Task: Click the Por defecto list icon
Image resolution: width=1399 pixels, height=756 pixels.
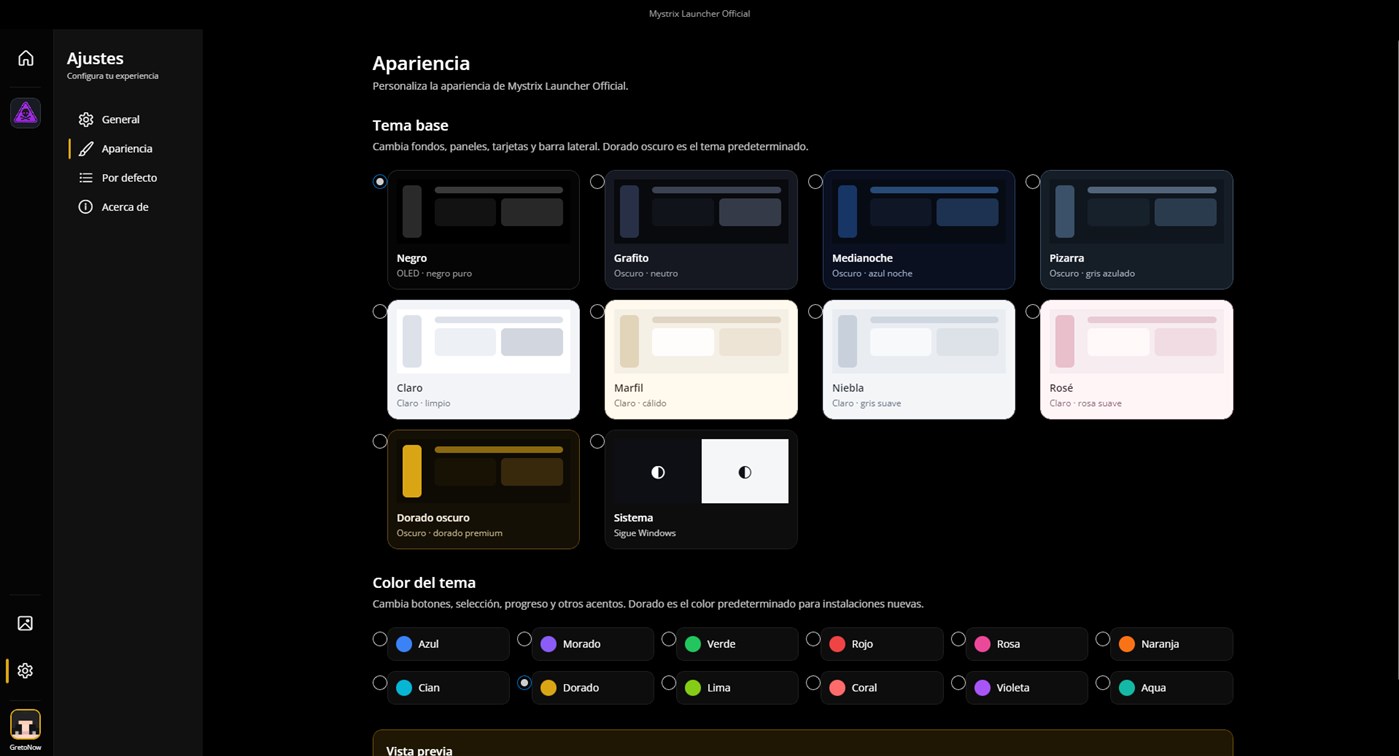Action: click(86, 177)
